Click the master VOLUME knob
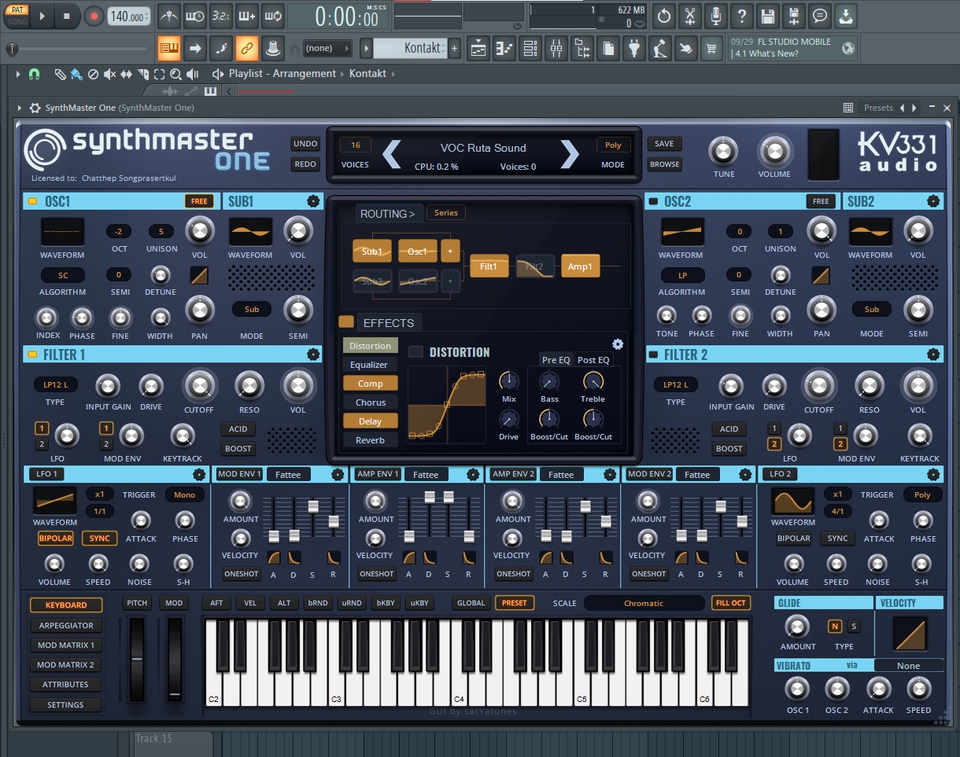Viewport: 960px width, 757px height. click(x=774, y=151)
